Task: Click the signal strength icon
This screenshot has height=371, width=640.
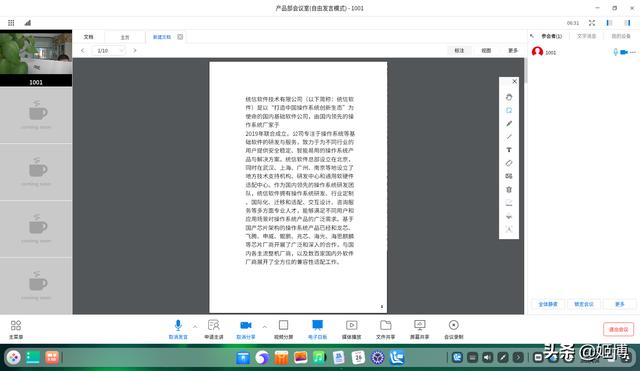Action: (27, 23)
